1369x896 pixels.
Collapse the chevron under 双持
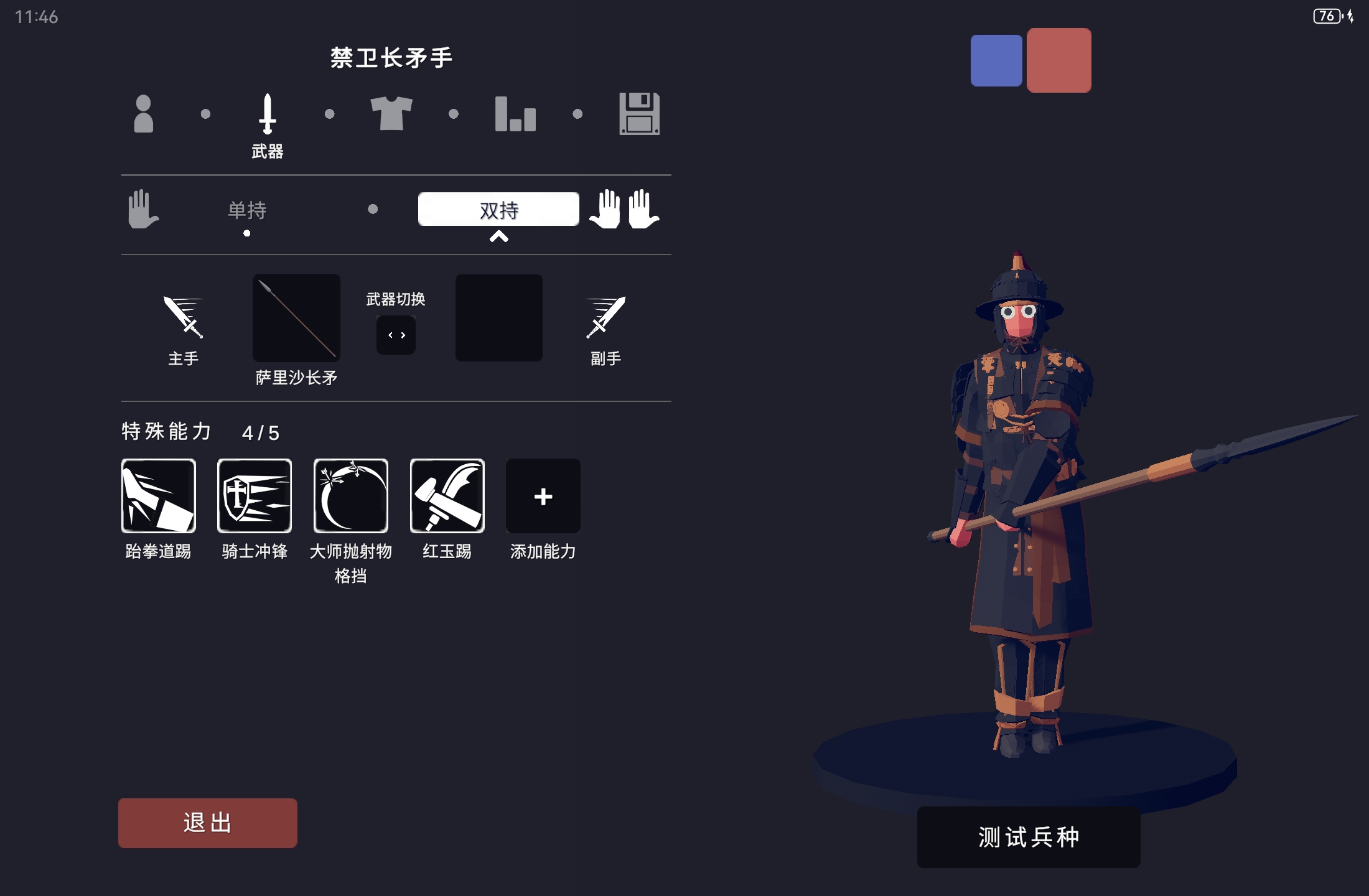tap(498, 236)
